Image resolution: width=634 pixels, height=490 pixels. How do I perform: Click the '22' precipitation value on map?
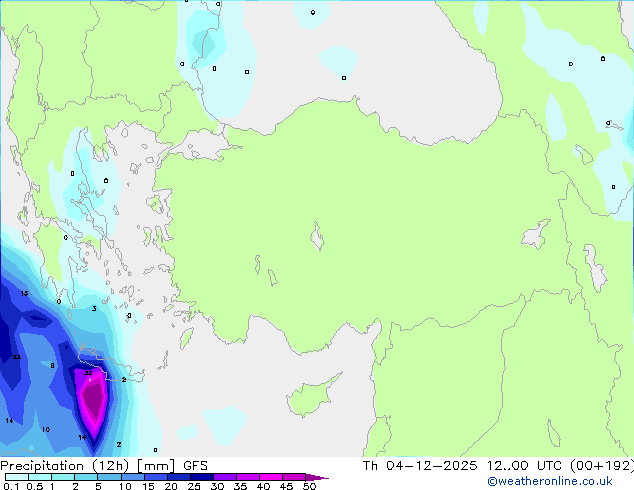(17, 357)
